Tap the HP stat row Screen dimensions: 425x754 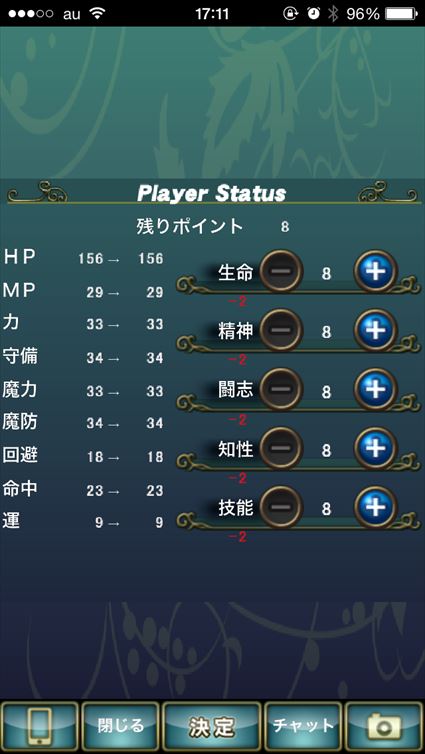(x=83, y=258)
